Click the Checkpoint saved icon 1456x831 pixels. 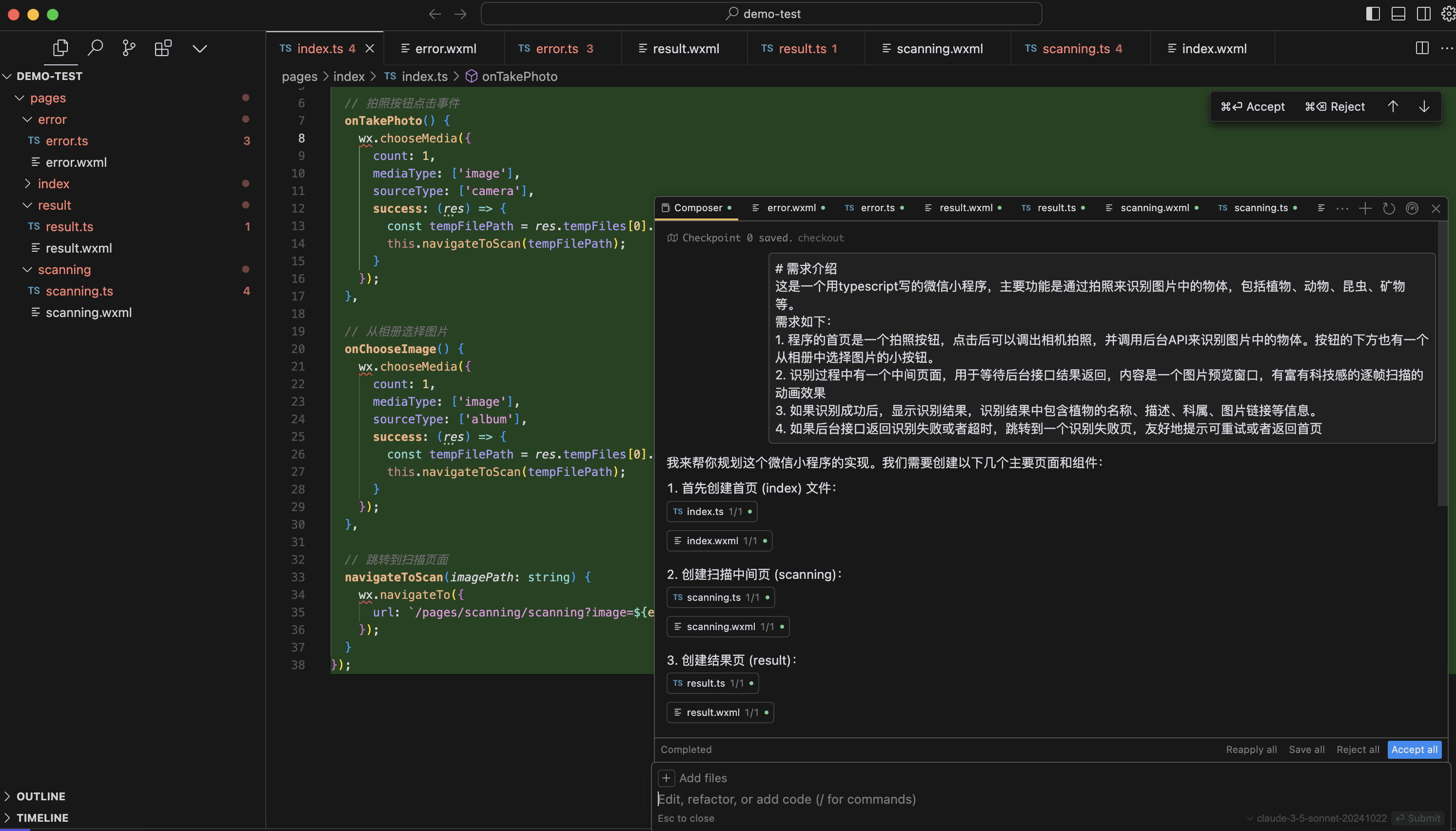[673, 237]
